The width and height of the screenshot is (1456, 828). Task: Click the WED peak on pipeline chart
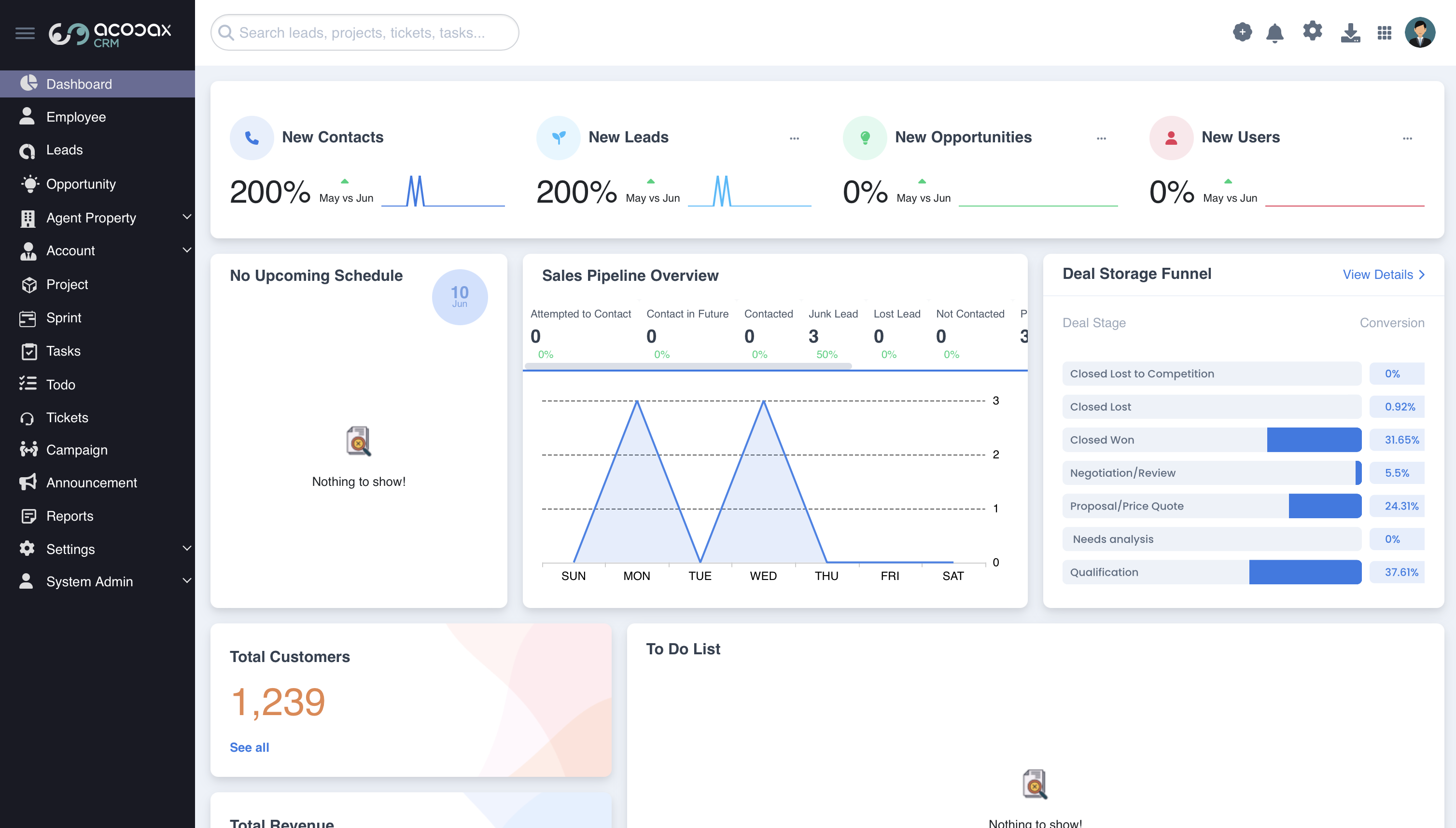pyautogui.click(x=764, y=401)
